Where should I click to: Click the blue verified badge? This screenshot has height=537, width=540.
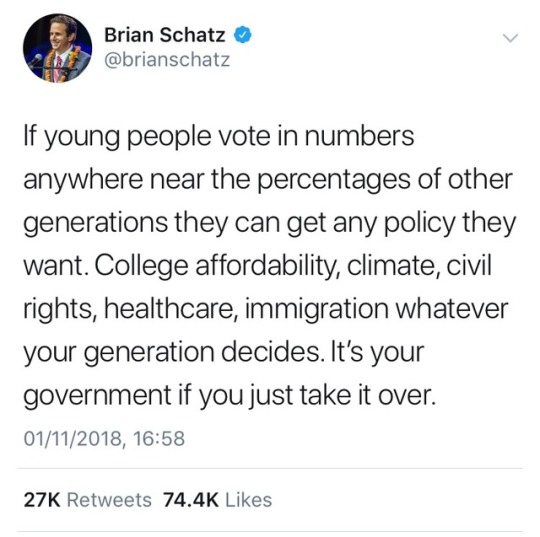click(243, 35)
